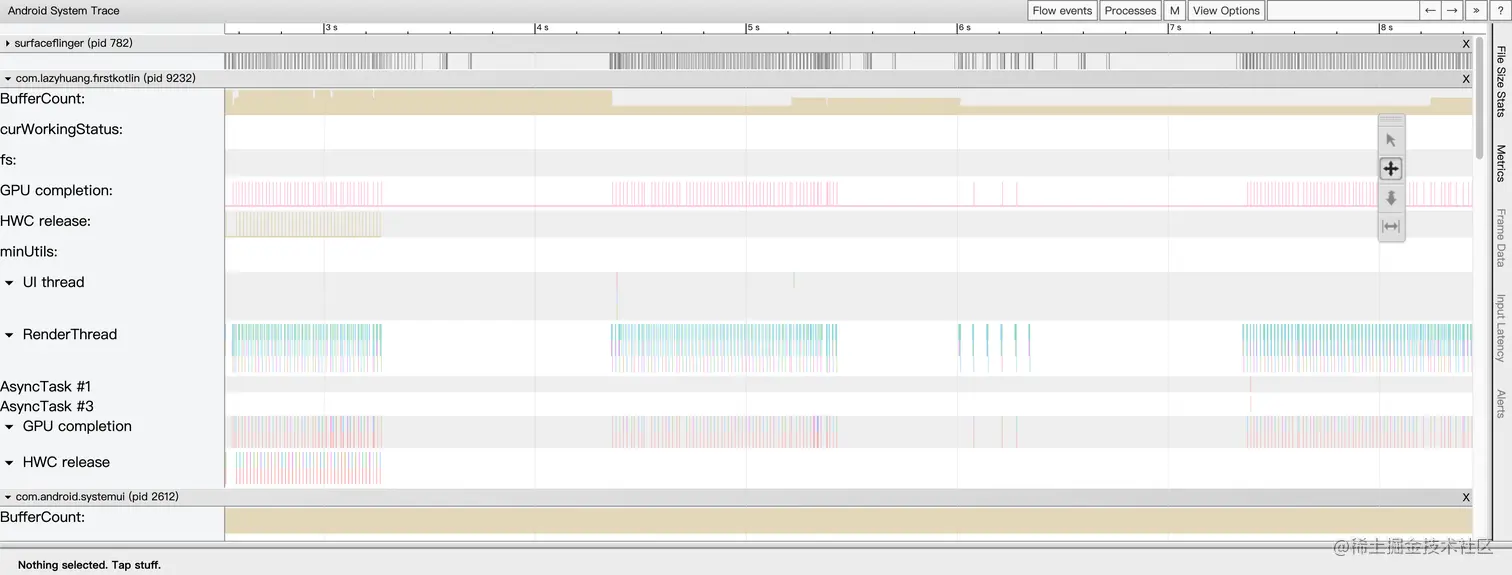Select the AsyncTask #1 thread label
The image size is (1512, 575).
[46, 387]
